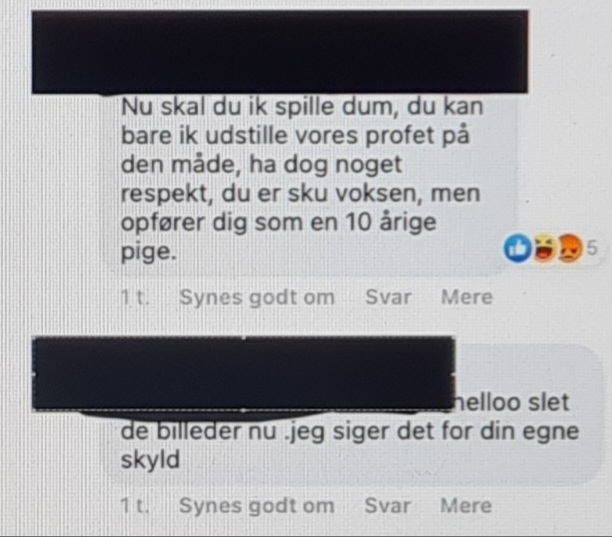Viewport: 612px width, 537px height.
Task: Open the reaction count showing 5
Action: tap(592, 248)
